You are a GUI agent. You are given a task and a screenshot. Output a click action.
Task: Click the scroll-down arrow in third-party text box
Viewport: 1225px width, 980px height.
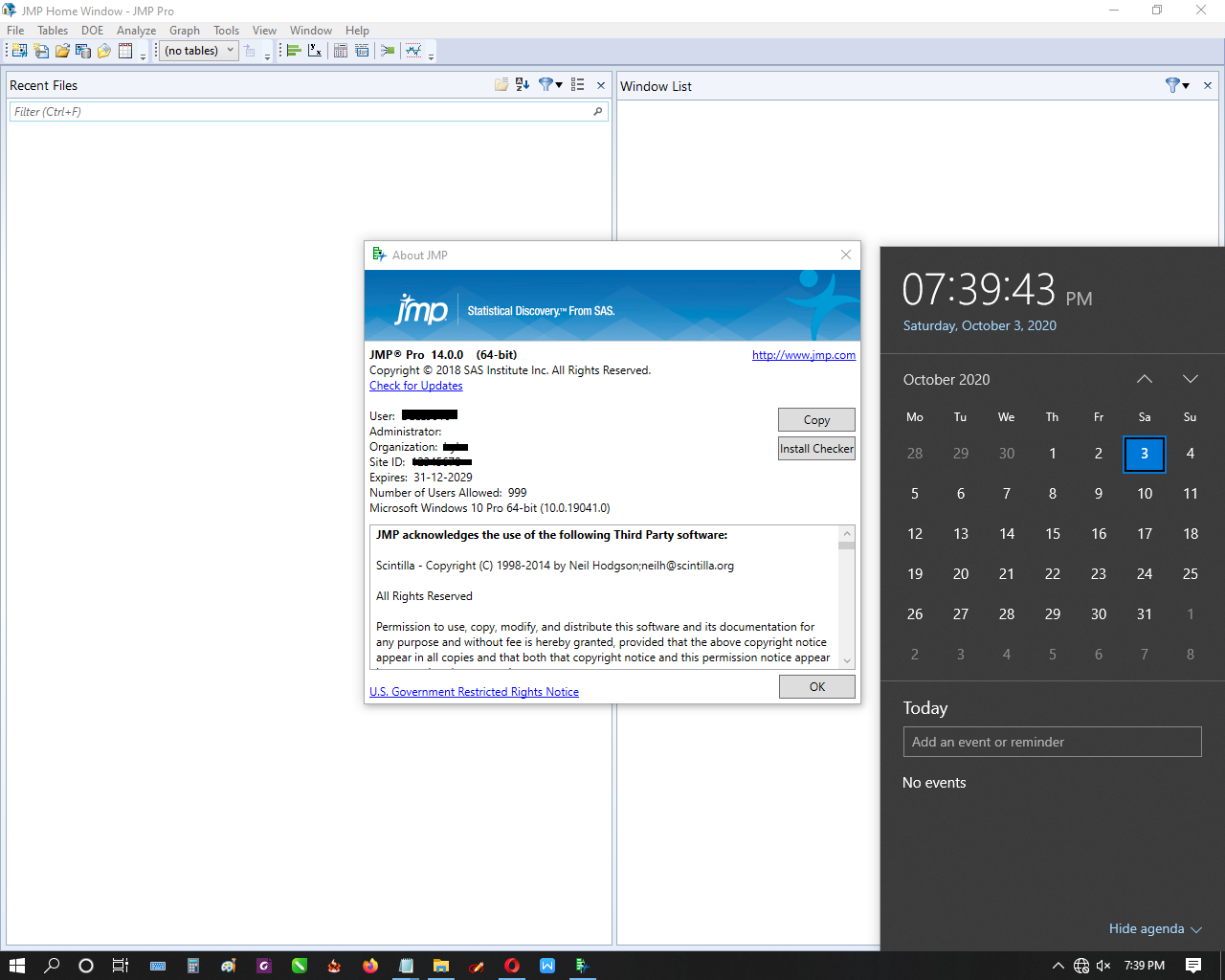pyautogui.click(x=847, y=661)
